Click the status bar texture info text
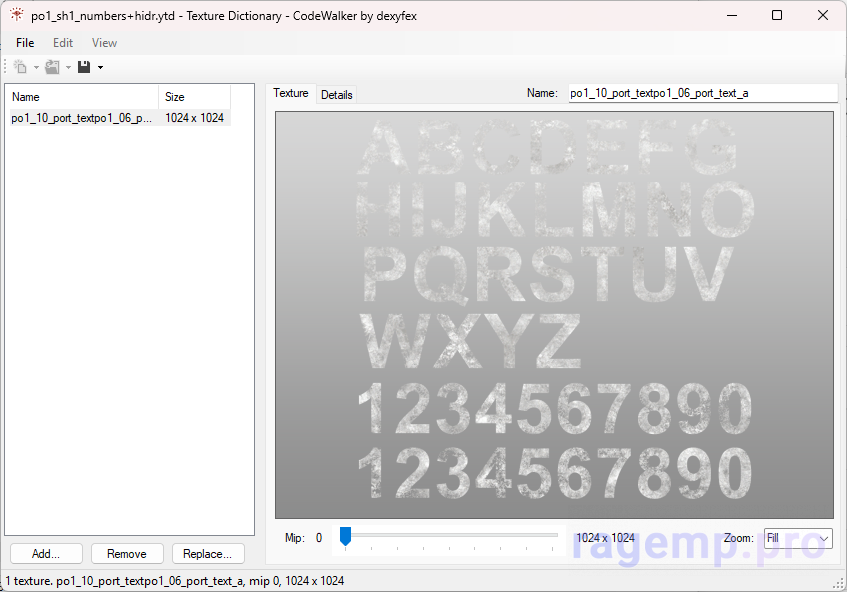847x592 pixels. tap(175, 581)
